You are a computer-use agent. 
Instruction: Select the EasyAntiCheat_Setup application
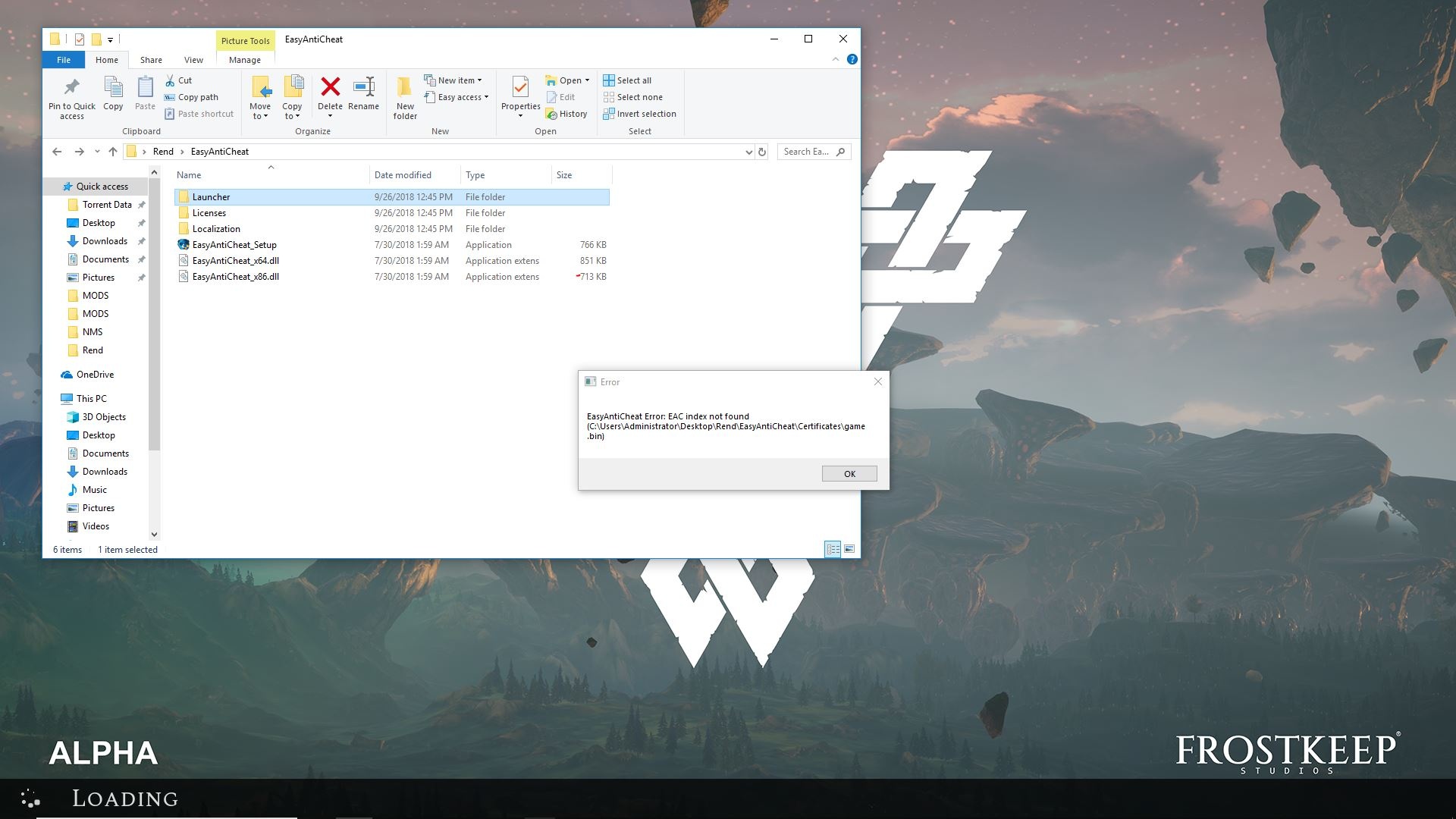click(391, 245)
